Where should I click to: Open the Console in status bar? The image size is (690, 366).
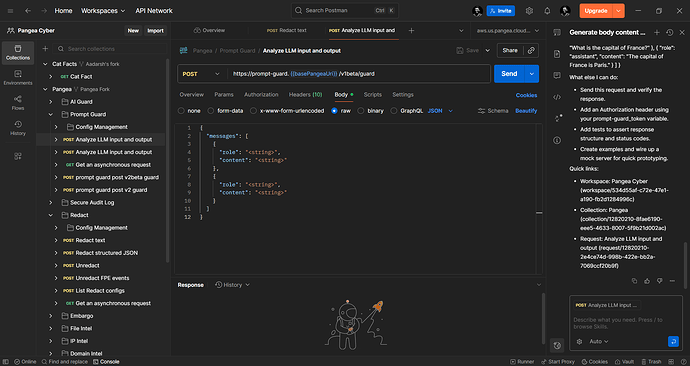[106, 362]
